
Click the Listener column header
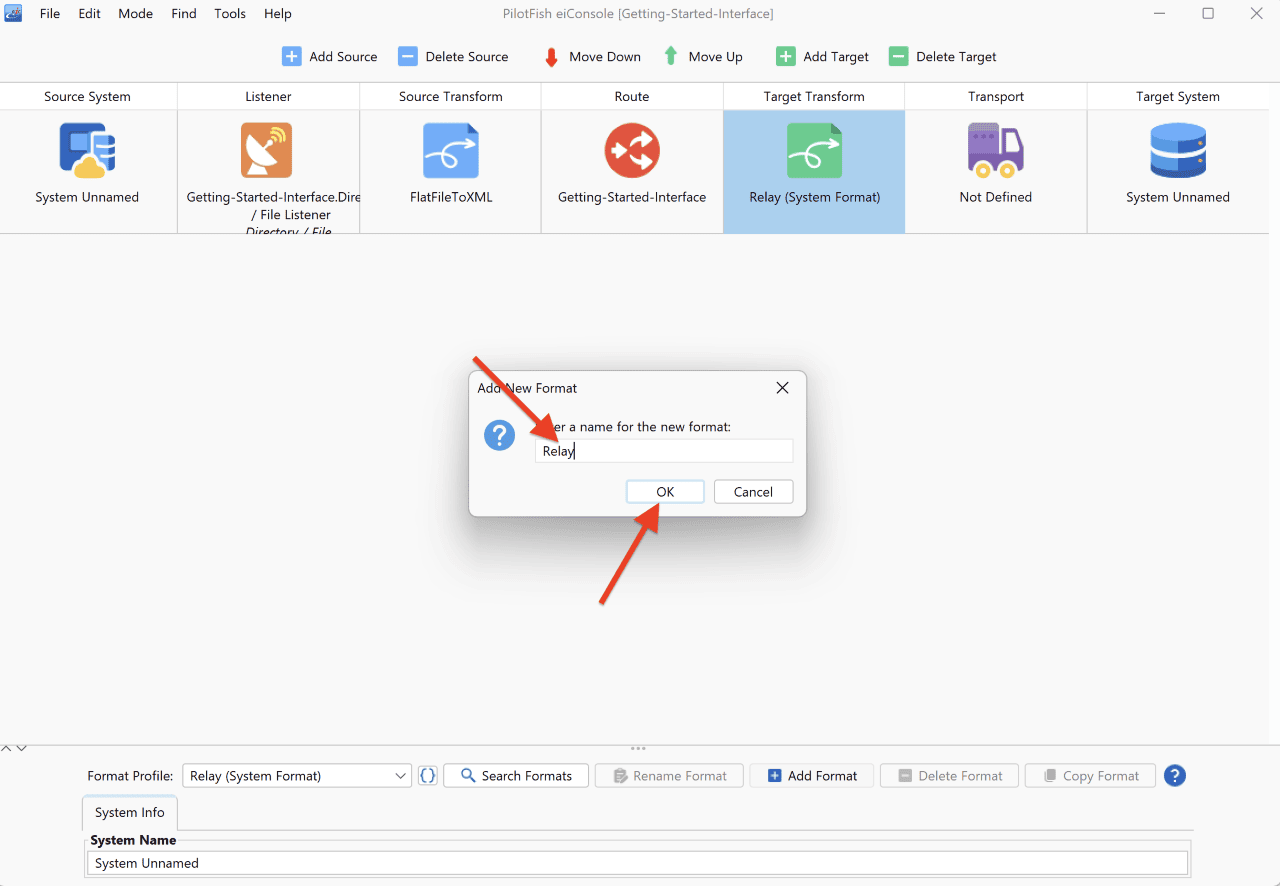point(268,96)
